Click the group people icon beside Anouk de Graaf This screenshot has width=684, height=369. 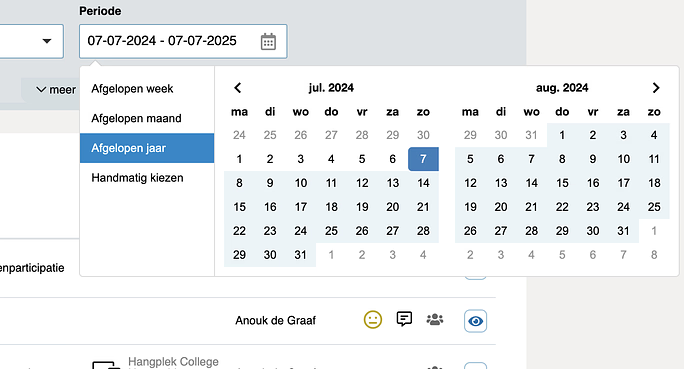coord(434,320)
